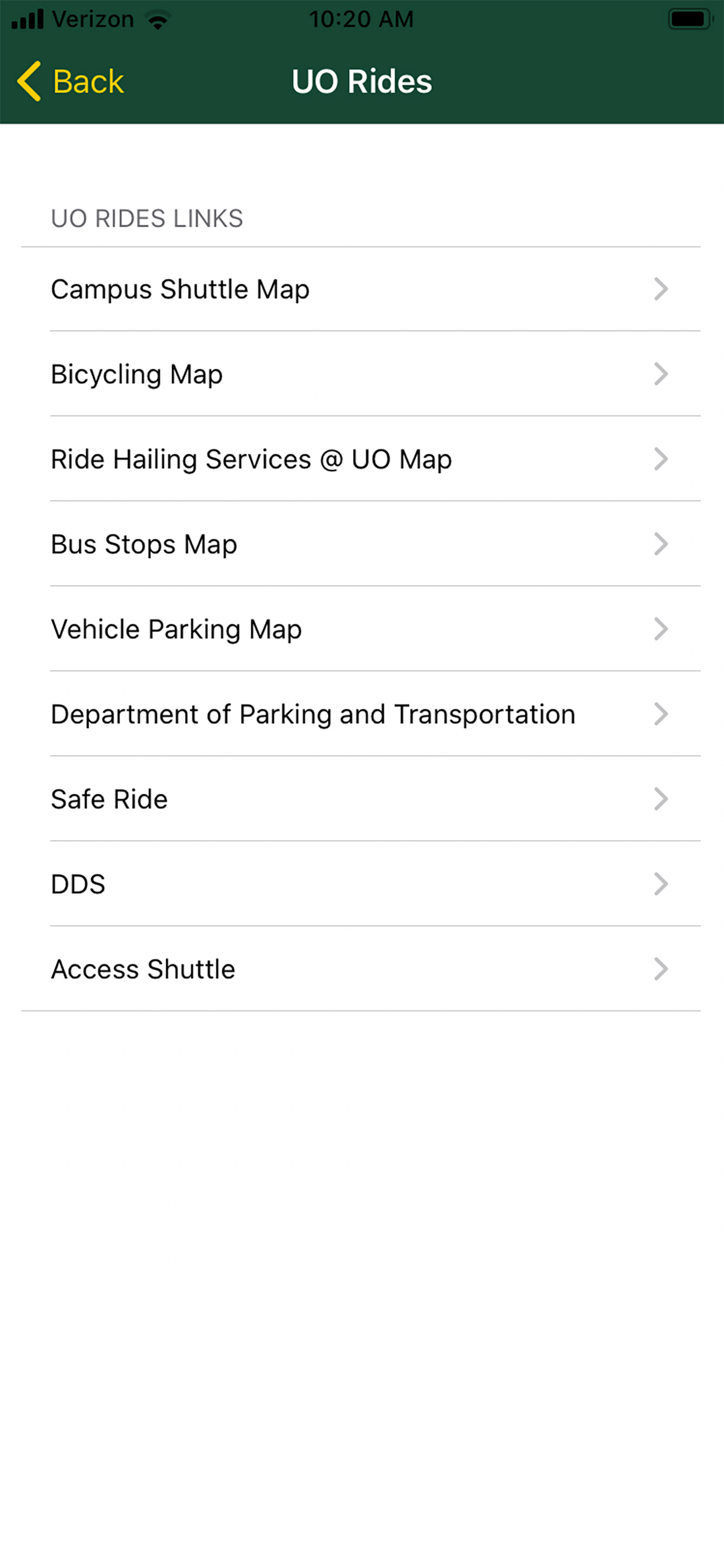Image resolution: width=724 pixels, height=1568 pixels.
Task: Open the Bus Stops Map
Action: [144, 544]
